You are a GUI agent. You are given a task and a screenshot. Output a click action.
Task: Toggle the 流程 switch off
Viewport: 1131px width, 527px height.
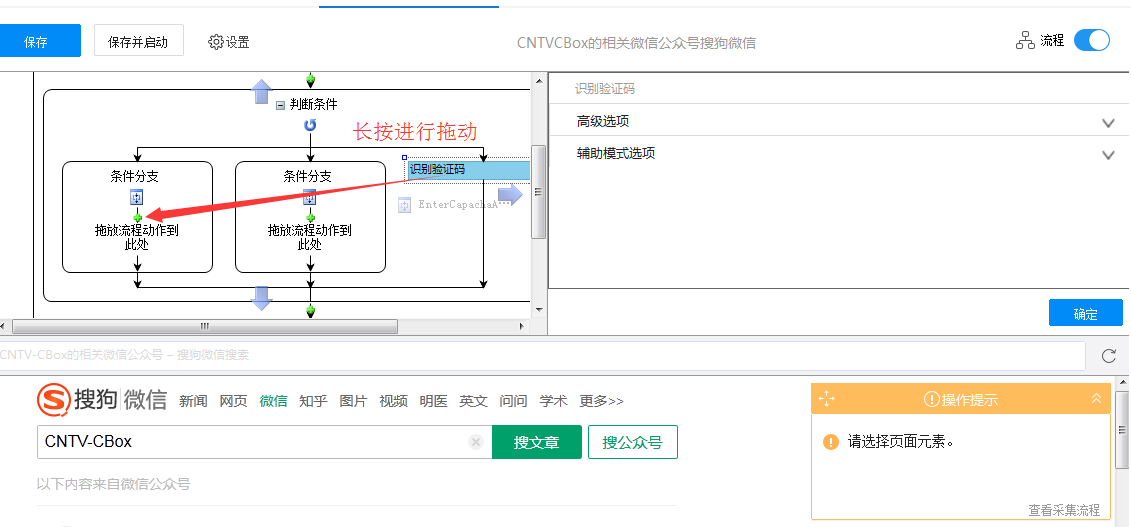point(1091,40)
